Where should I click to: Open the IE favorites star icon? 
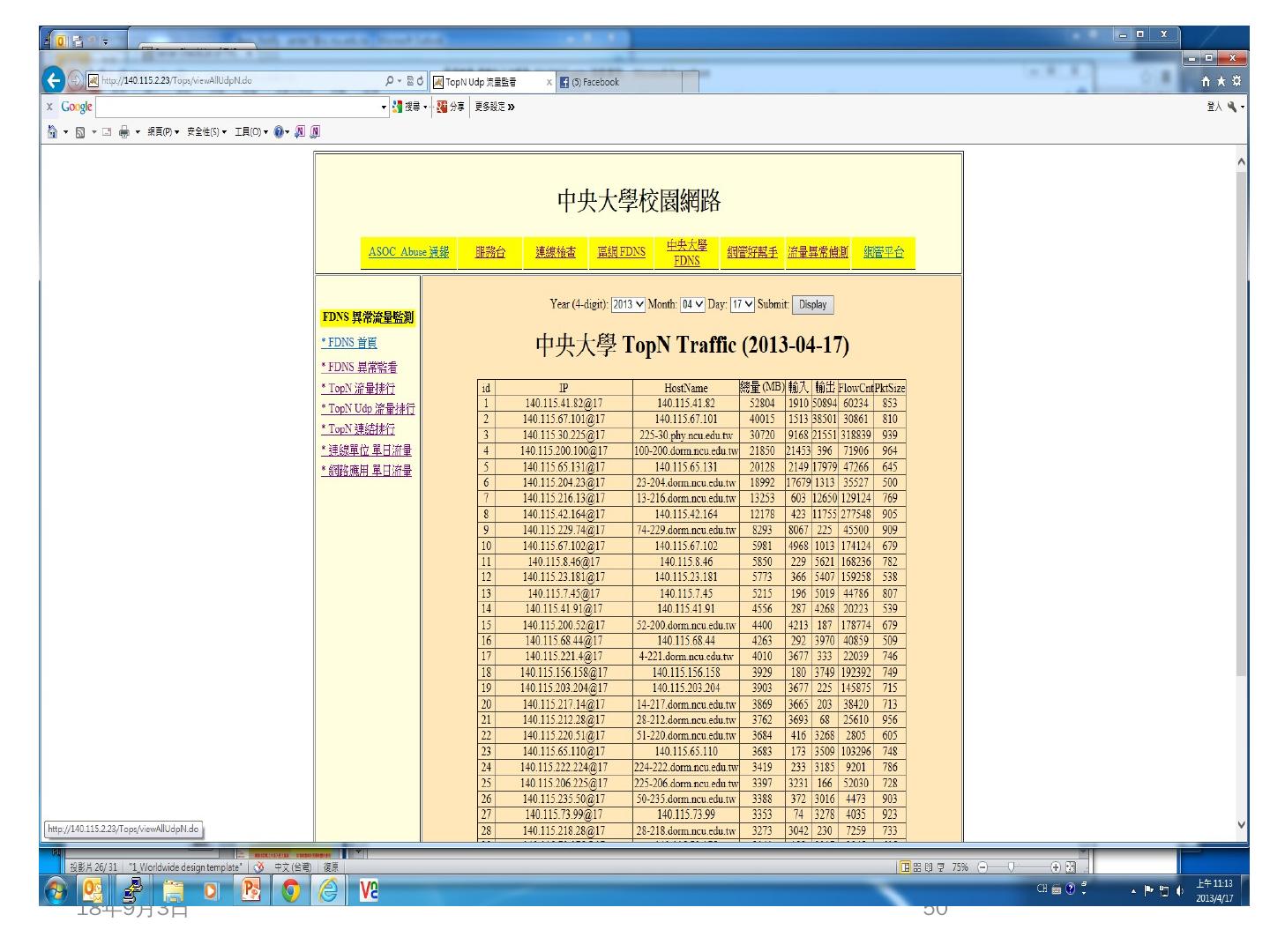(x=1221, y=82)
